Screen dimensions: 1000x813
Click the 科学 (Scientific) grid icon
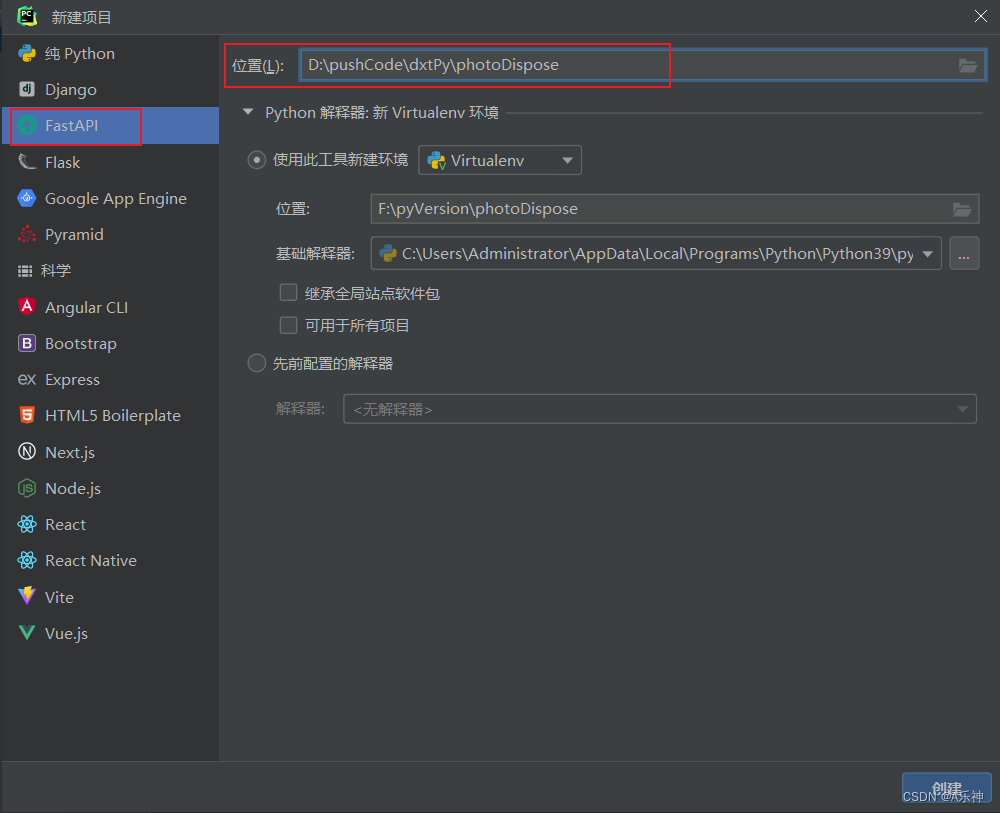coord(25,271)
